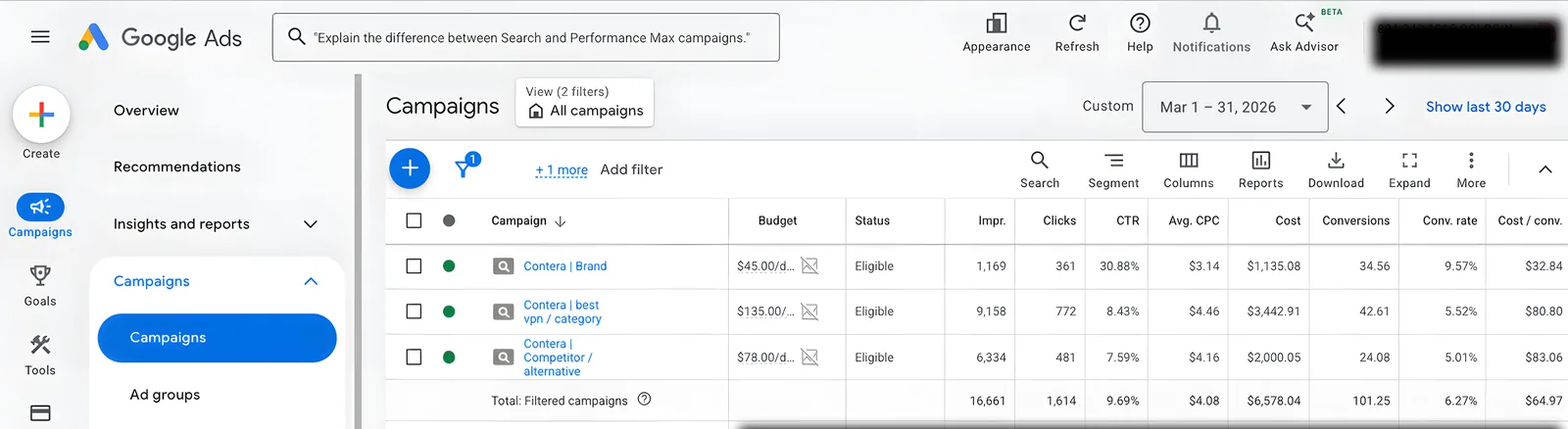Click the Google Ads logo
The width and height of the screenshot is (1568, 429).
click(160, 37)
